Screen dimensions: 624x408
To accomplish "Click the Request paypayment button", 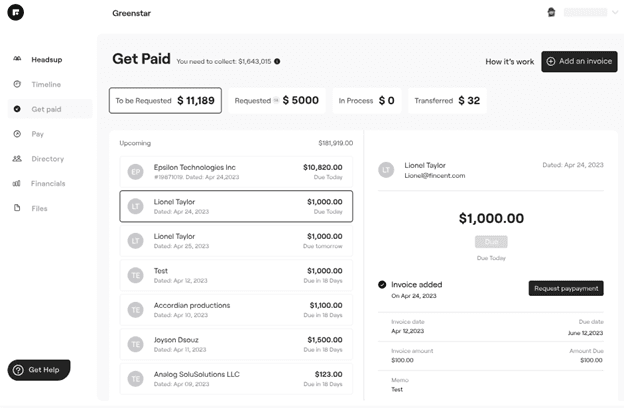I will tap(566, 288).
